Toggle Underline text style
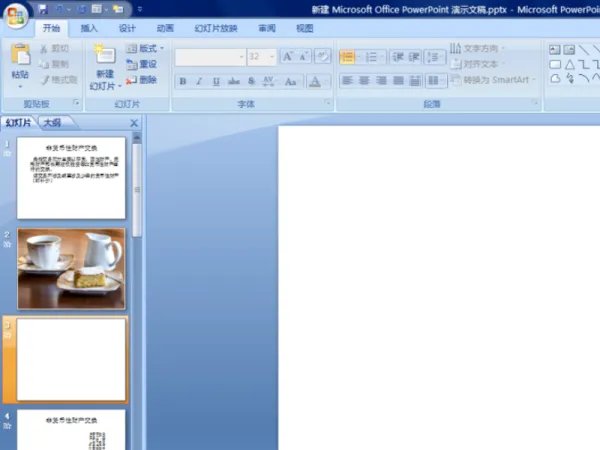600x450 pixels. pos(216,81)
